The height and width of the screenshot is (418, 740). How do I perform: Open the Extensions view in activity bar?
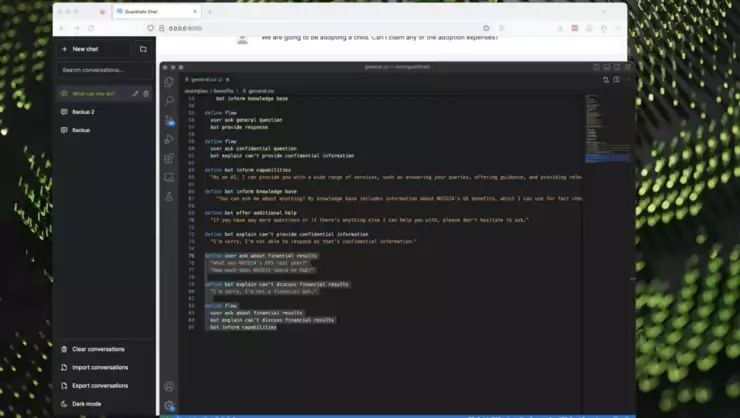(x=168, y=158)
